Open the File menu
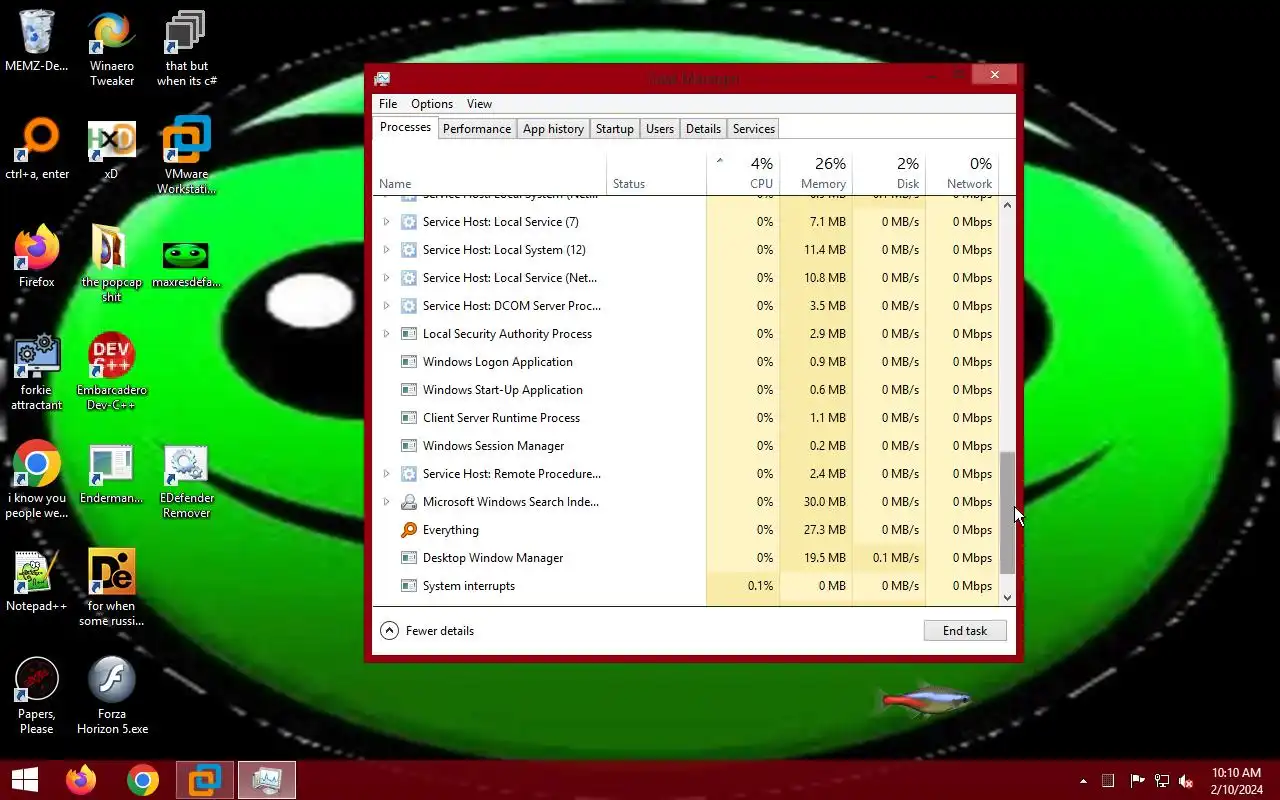Image resolution: width=1280 pixels, height=800 pixels. click(388, 104)
